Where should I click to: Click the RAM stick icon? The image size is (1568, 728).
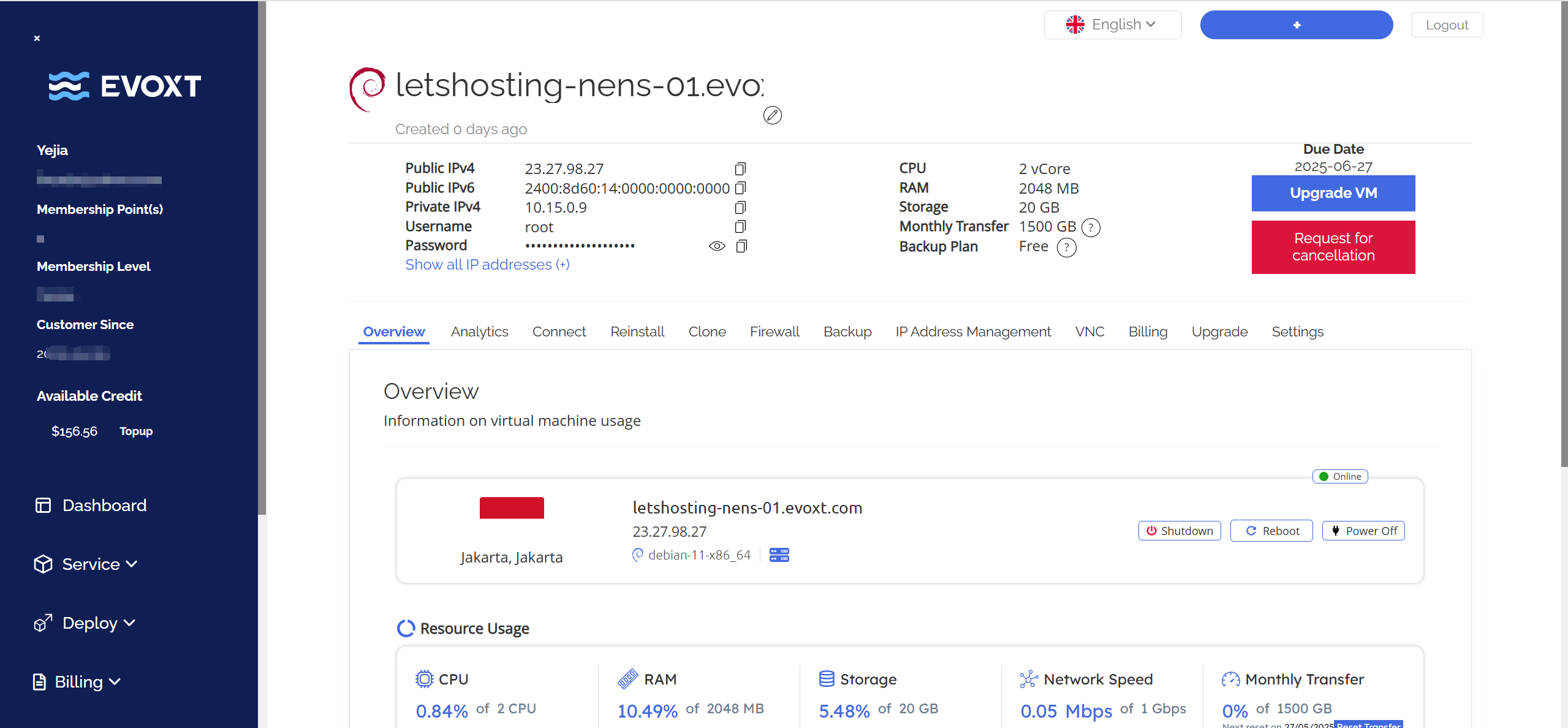pos(628,679)
